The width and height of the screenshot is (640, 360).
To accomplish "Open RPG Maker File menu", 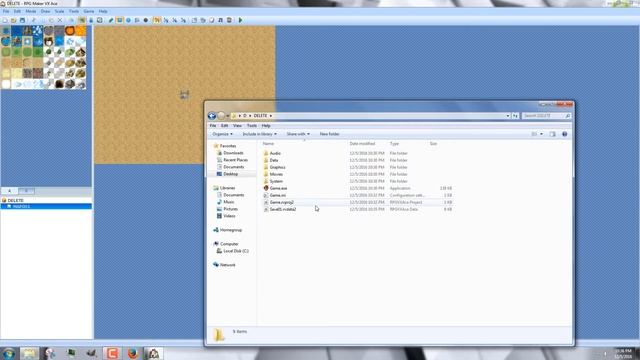I will pos(6,11).
